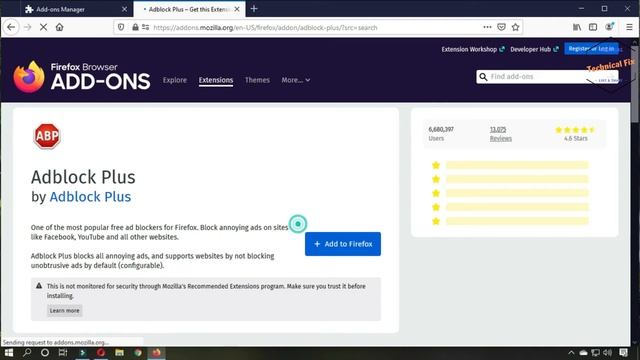Viewport: 640px width, 360px height.
Task: Open page actions three-dot menu
Action: coord(487,27)
